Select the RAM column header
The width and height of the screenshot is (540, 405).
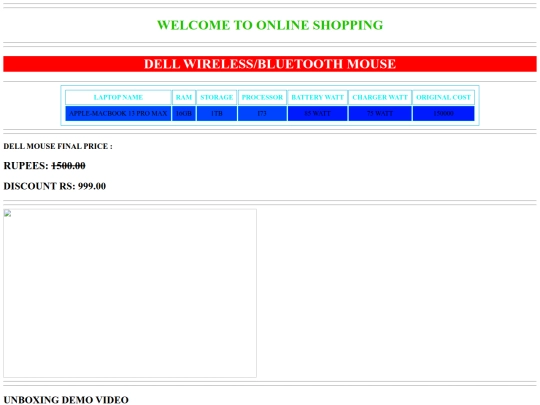tap(184, 97)
